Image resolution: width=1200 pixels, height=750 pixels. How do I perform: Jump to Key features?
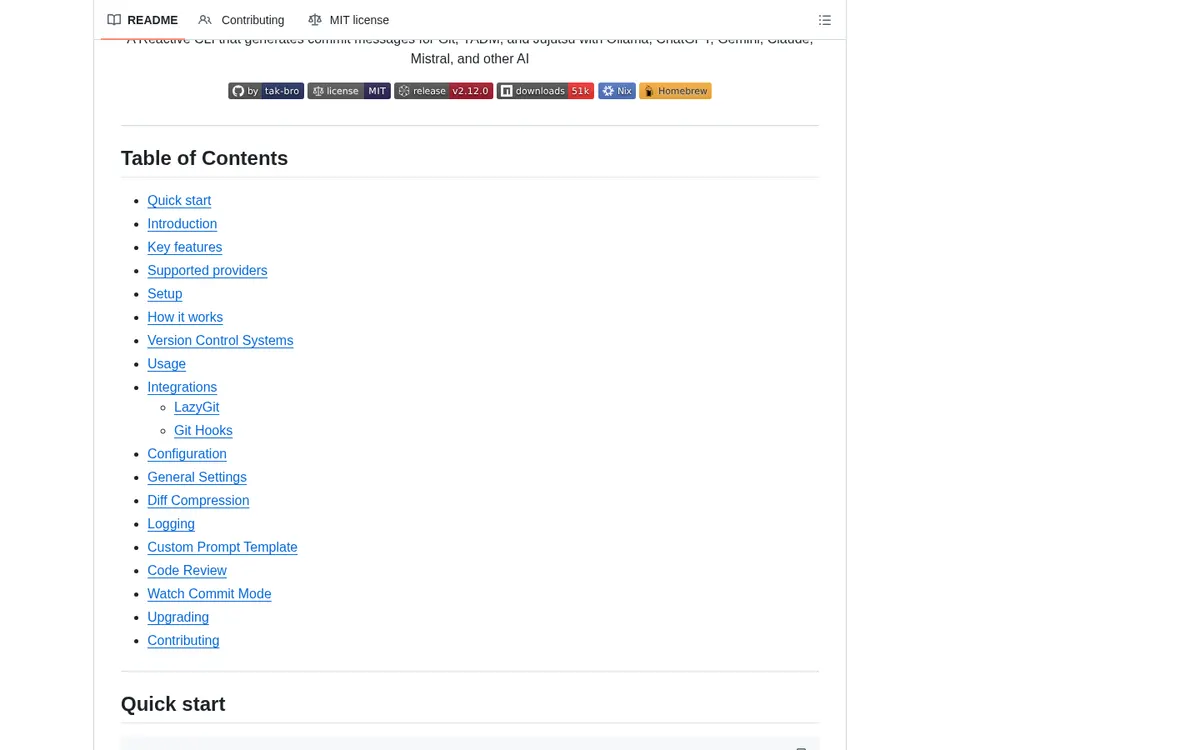click(185, 247)
